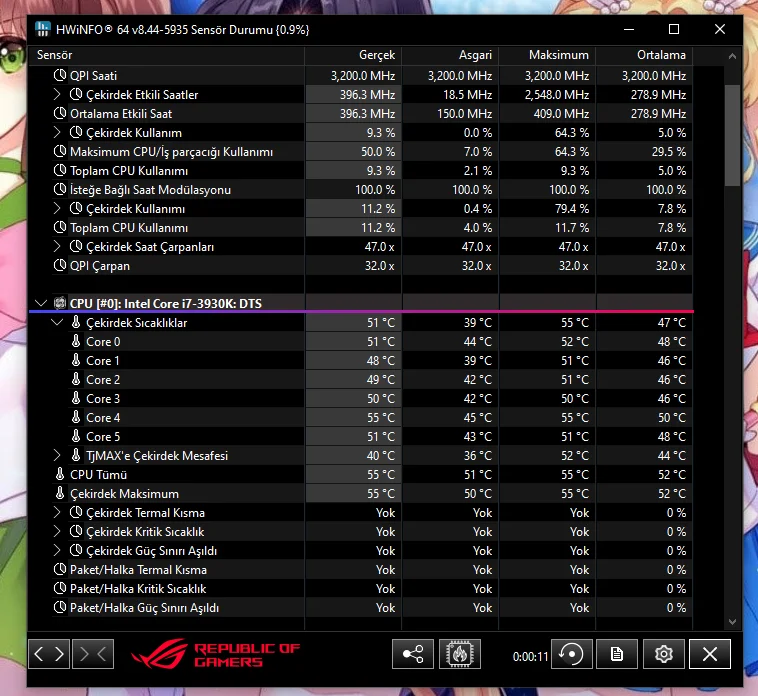Click the CPU flame stress icon
This screenshot has height=696, width=758.
pyautogui.click(x=460, y=654)
